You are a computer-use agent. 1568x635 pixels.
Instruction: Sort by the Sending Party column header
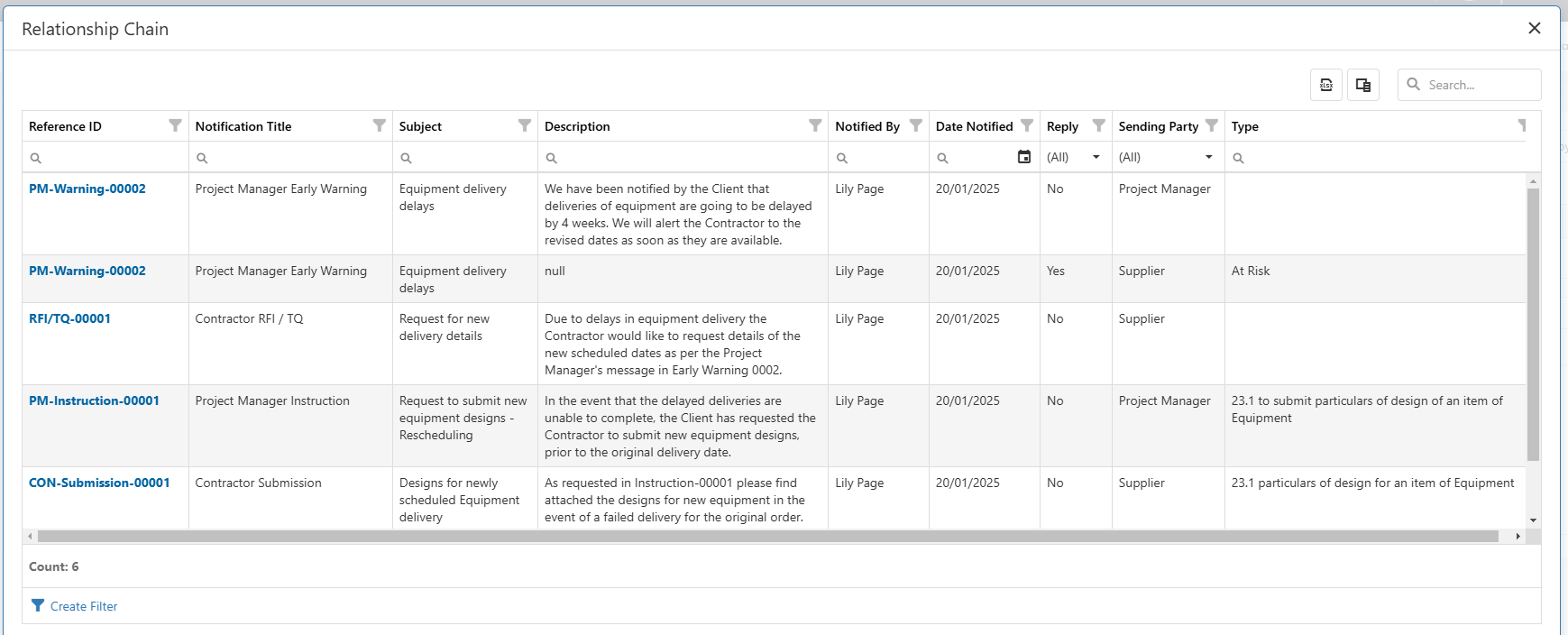pos(1159,126)
